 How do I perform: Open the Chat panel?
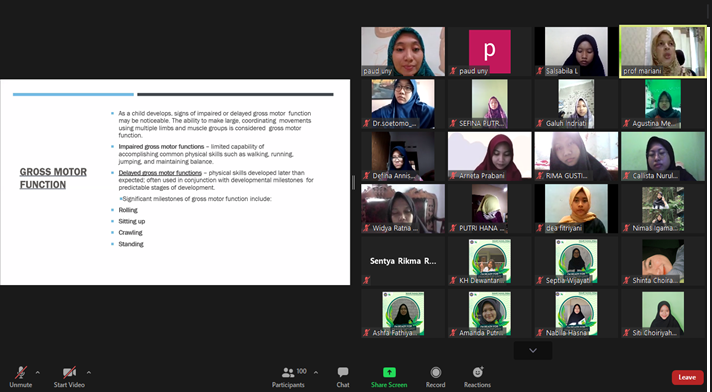343,377
